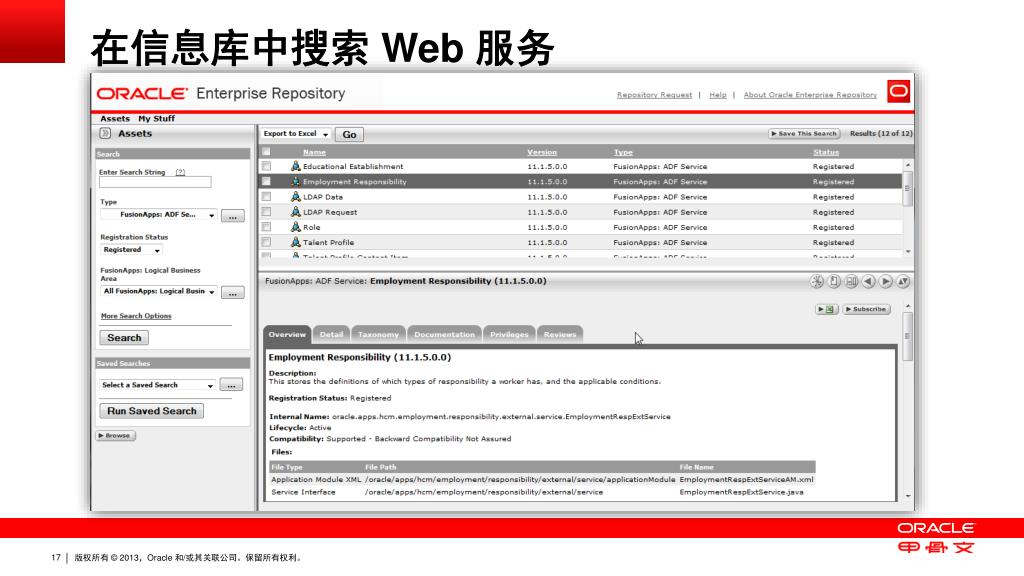This screenshot has height=576, width=1024.
Task: Focus the Enter Search String input field
Action: (x=155, y=182)
